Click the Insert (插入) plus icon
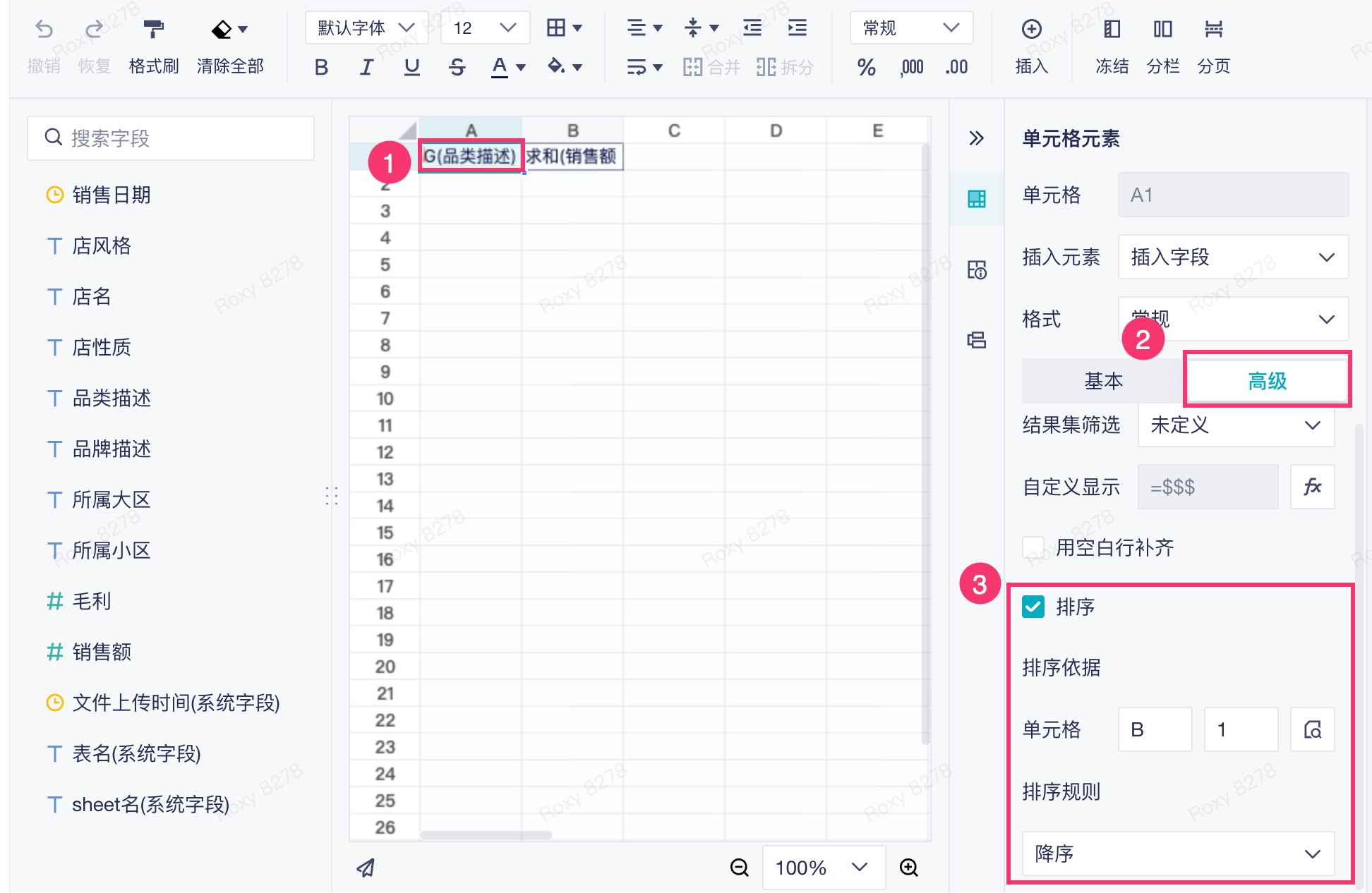Image resolution: width=1372 pixels, height=893 pixels. pos(1031,29)
